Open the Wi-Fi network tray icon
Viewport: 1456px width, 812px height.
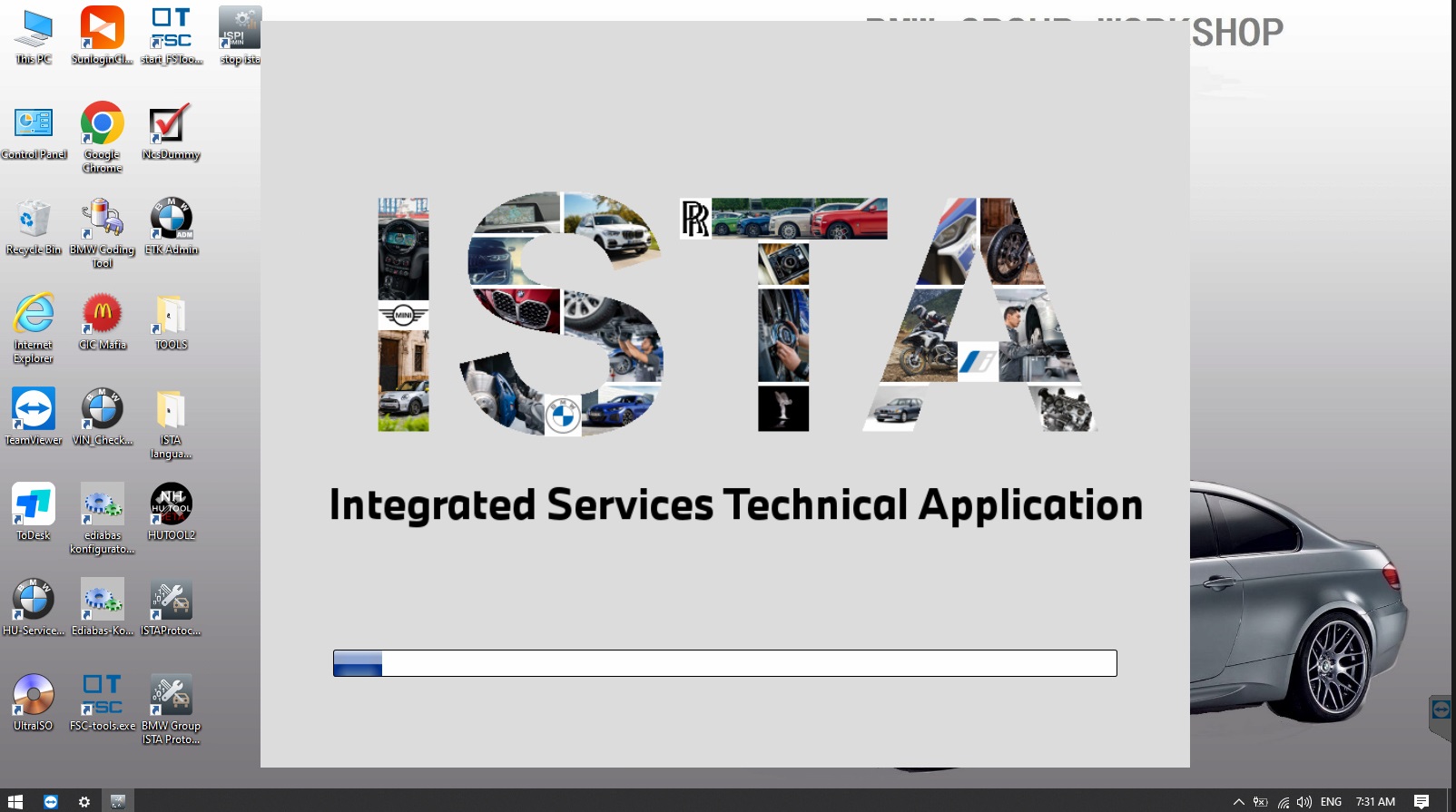click(1284, 802)
